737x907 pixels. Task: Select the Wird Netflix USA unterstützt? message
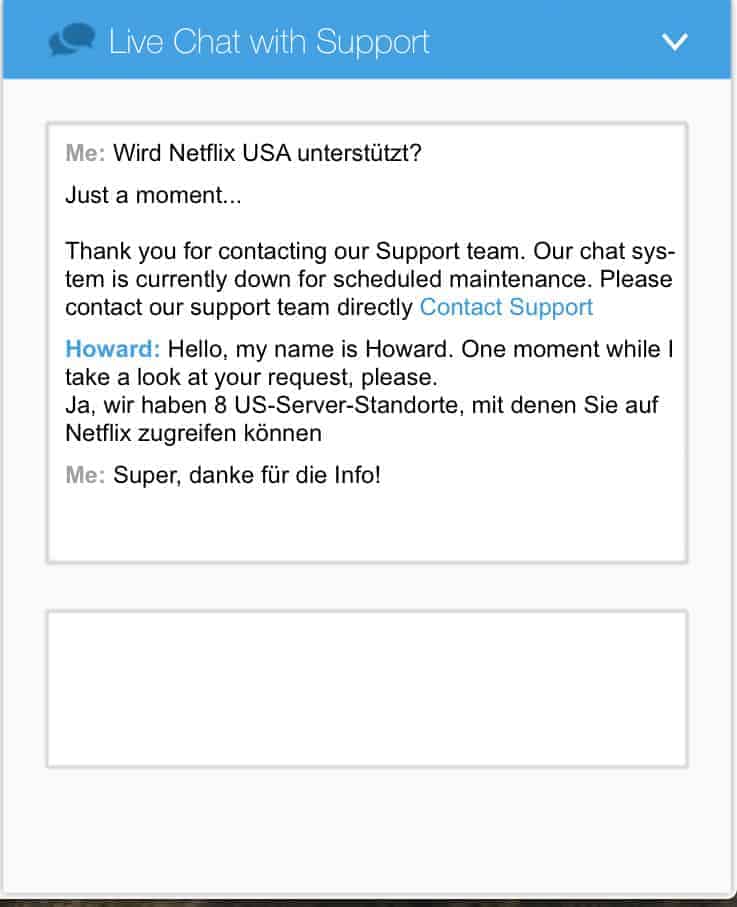tap(267, 153)
